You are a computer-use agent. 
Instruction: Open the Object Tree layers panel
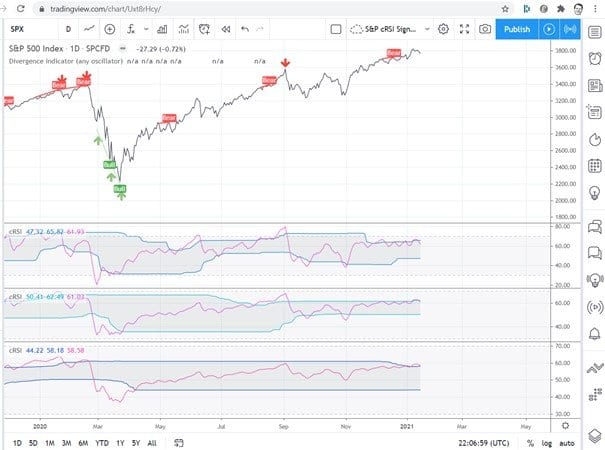[x=595, y=436]
